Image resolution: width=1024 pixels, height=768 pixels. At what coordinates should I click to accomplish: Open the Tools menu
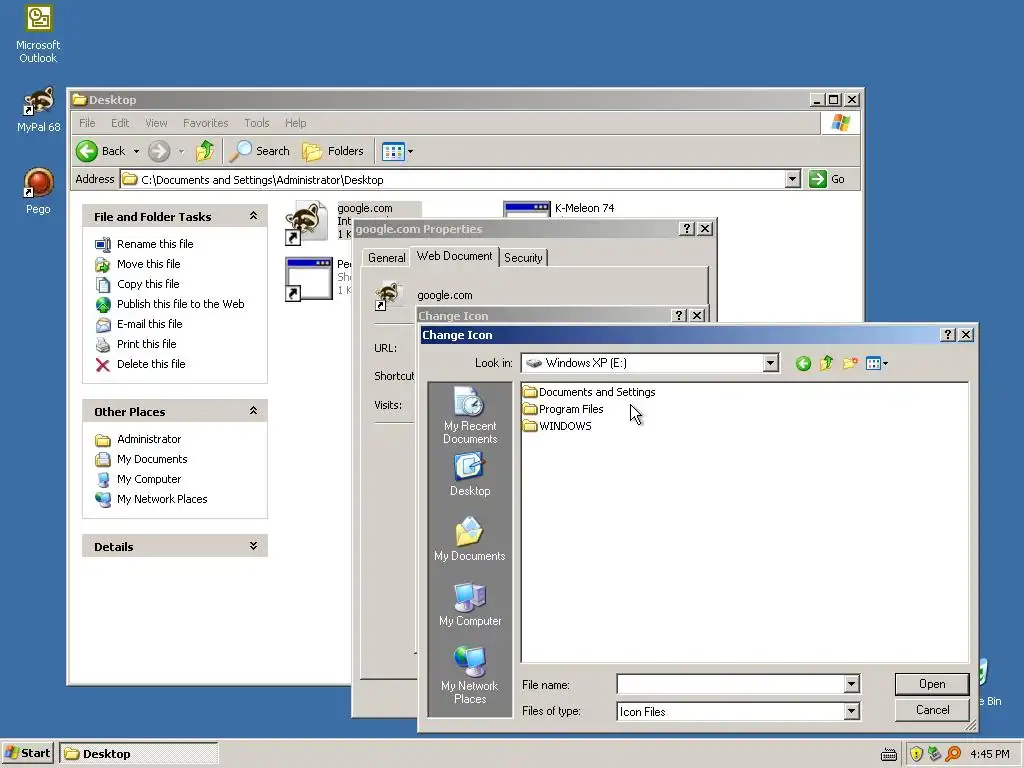click(257, 123)
